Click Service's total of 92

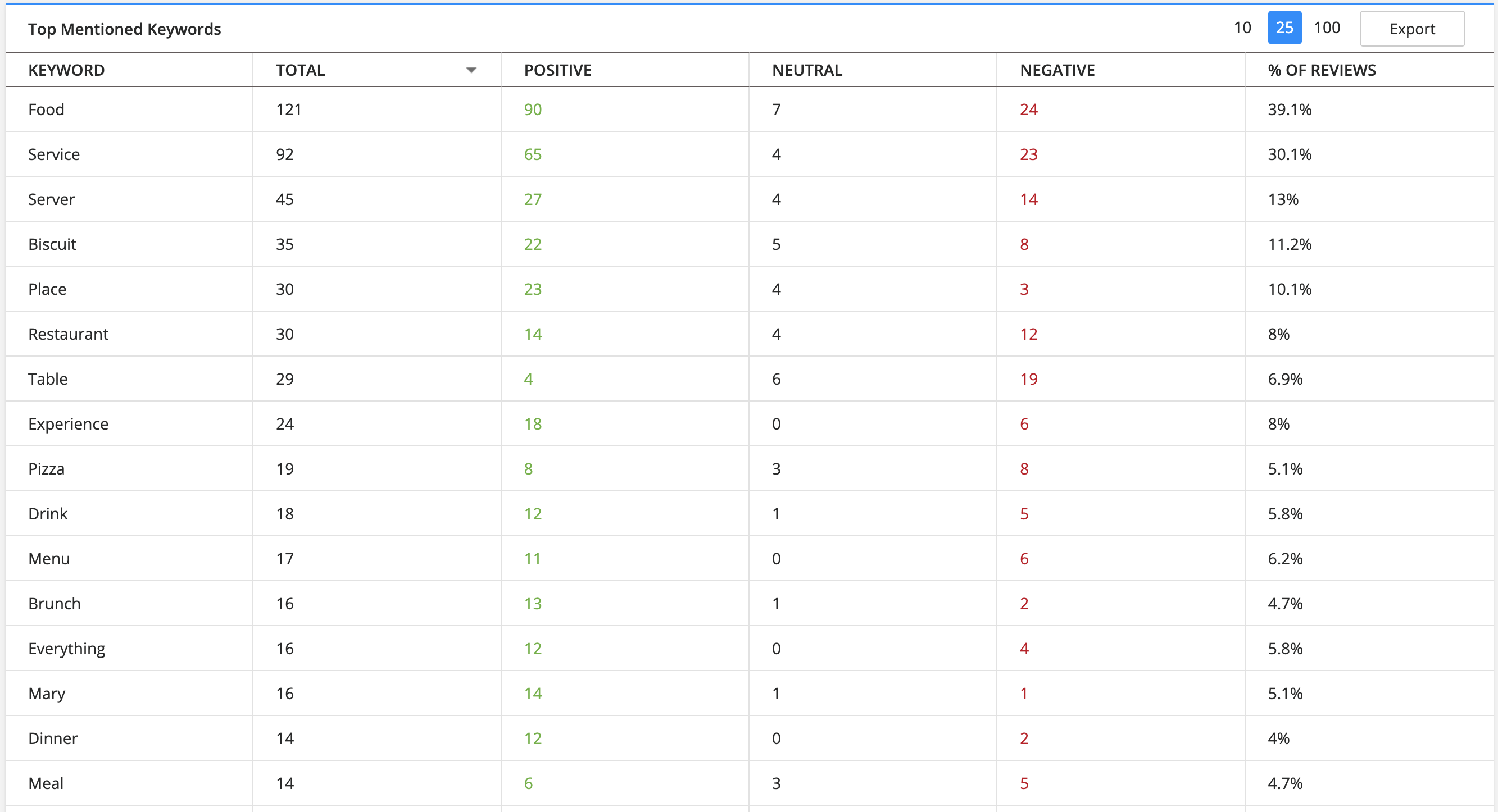(x=284, y=154)
